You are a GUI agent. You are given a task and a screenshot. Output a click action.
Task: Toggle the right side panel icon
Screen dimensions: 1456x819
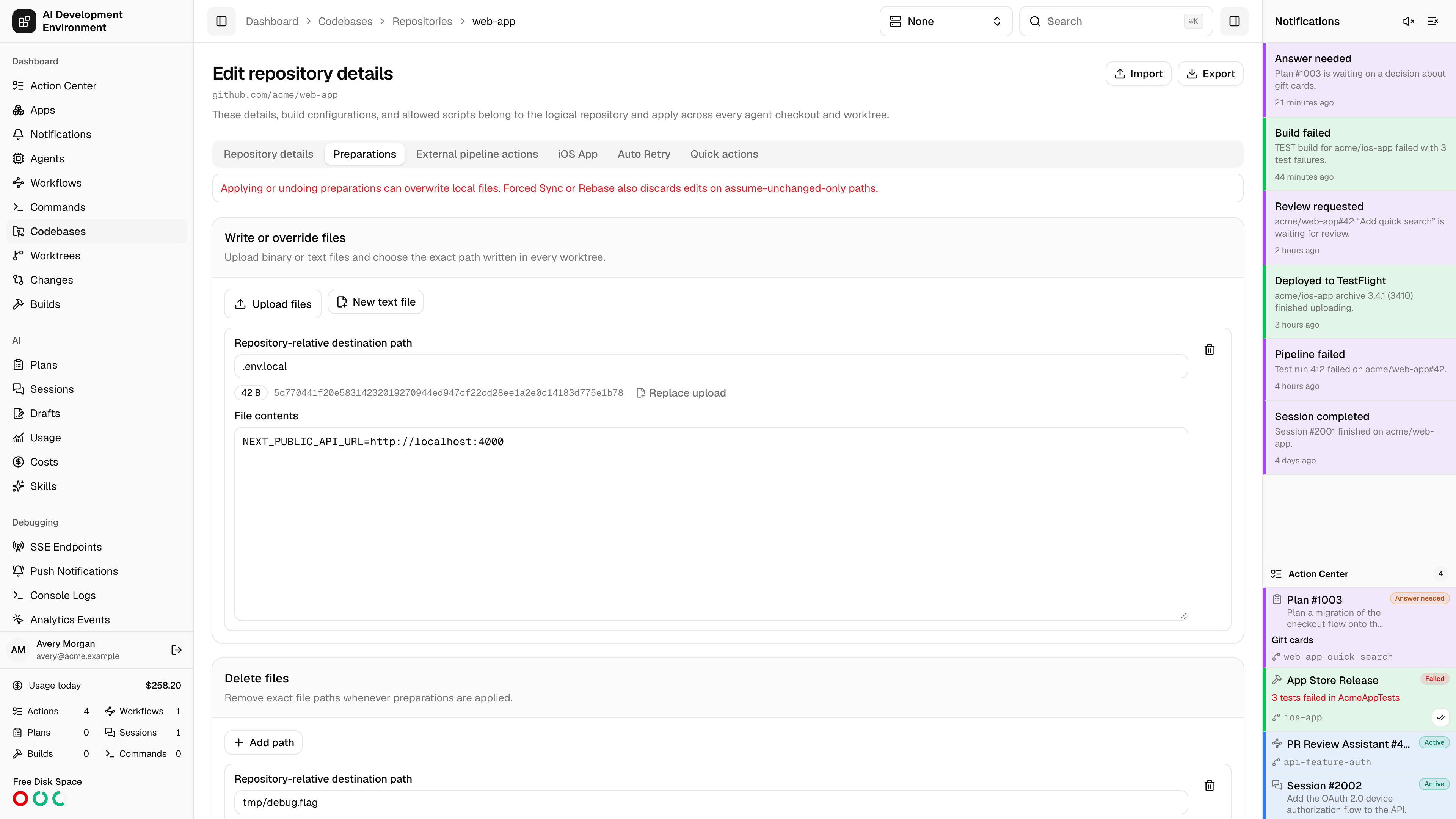1235,22
